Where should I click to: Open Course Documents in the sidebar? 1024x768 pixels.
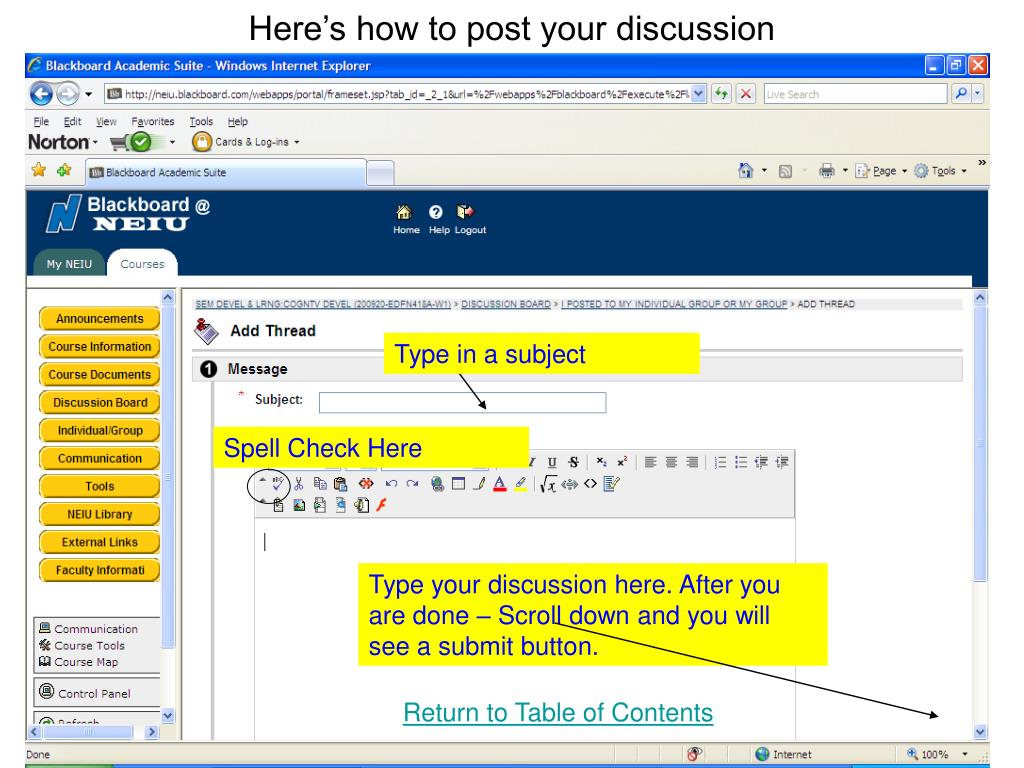[x=99, y=375]
